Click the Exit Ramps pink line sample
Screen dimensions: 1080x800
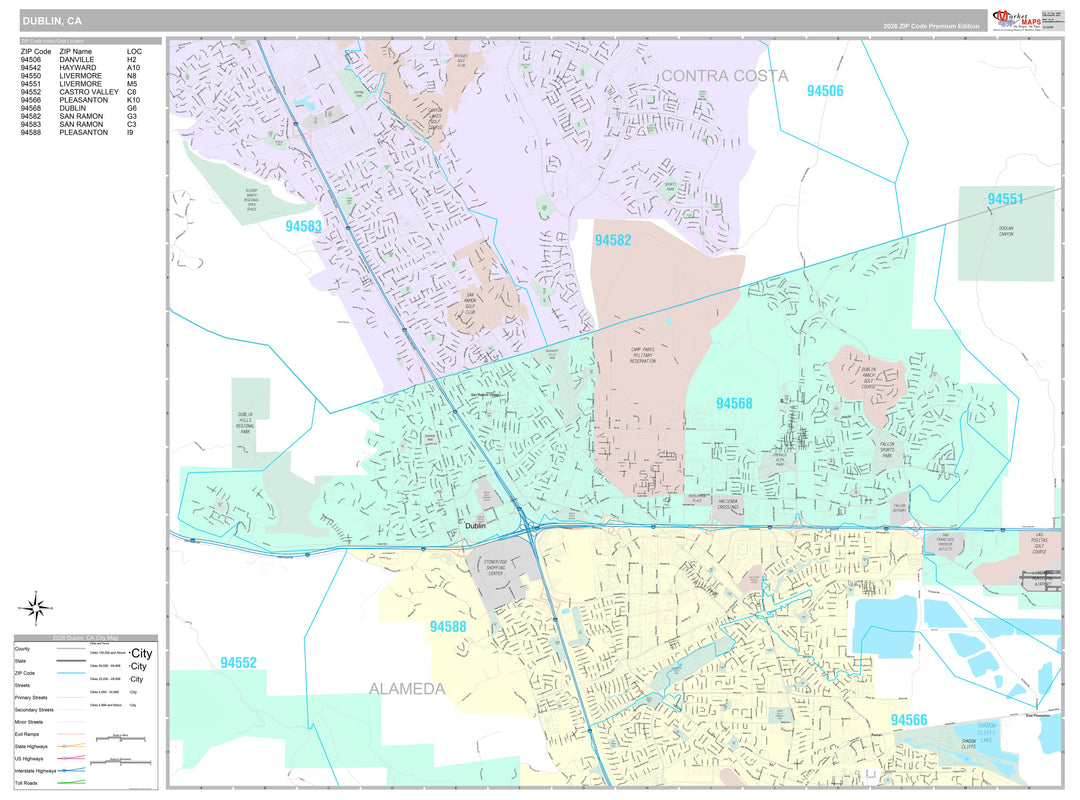[71, 734]
